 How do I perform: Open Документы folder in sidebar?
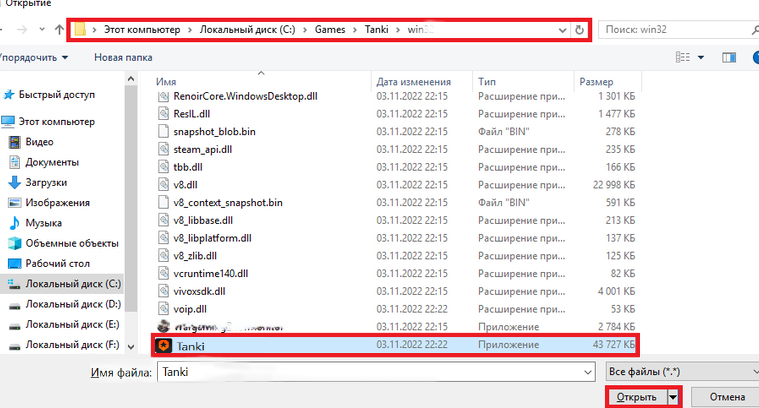point(52,162)
